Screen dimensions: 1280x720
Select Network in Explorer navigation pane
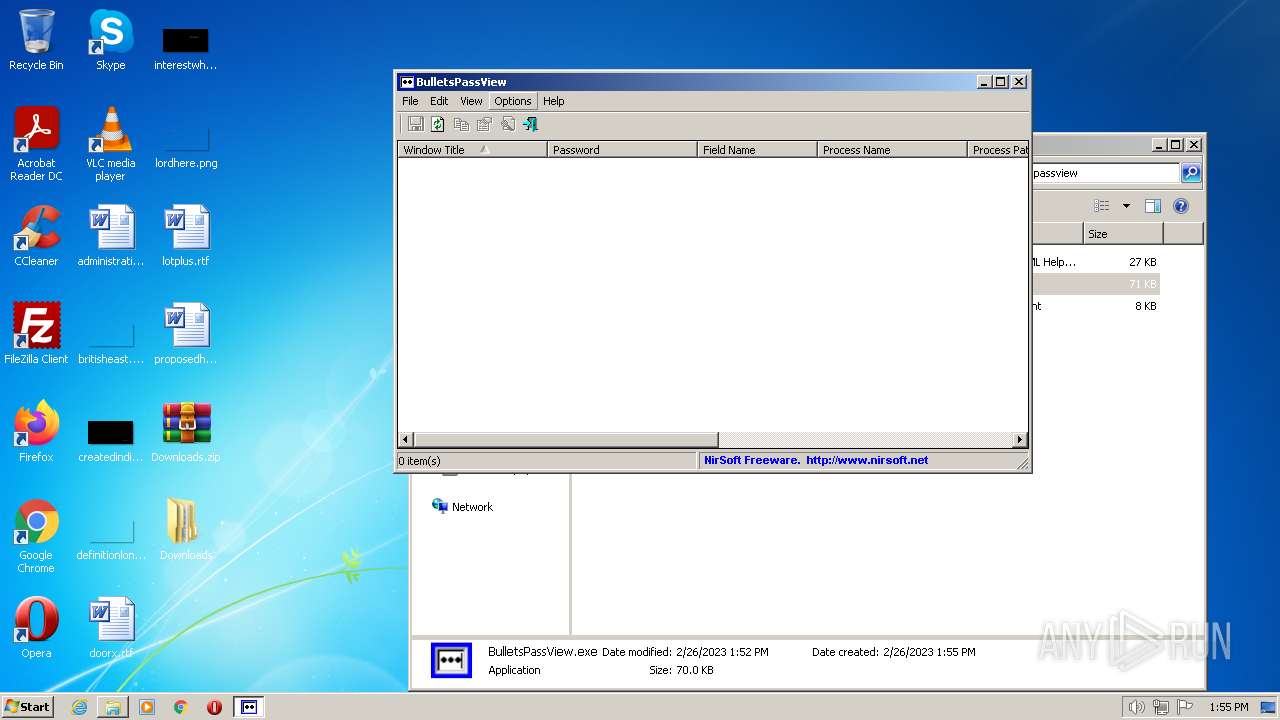click(x=462, y=507)
